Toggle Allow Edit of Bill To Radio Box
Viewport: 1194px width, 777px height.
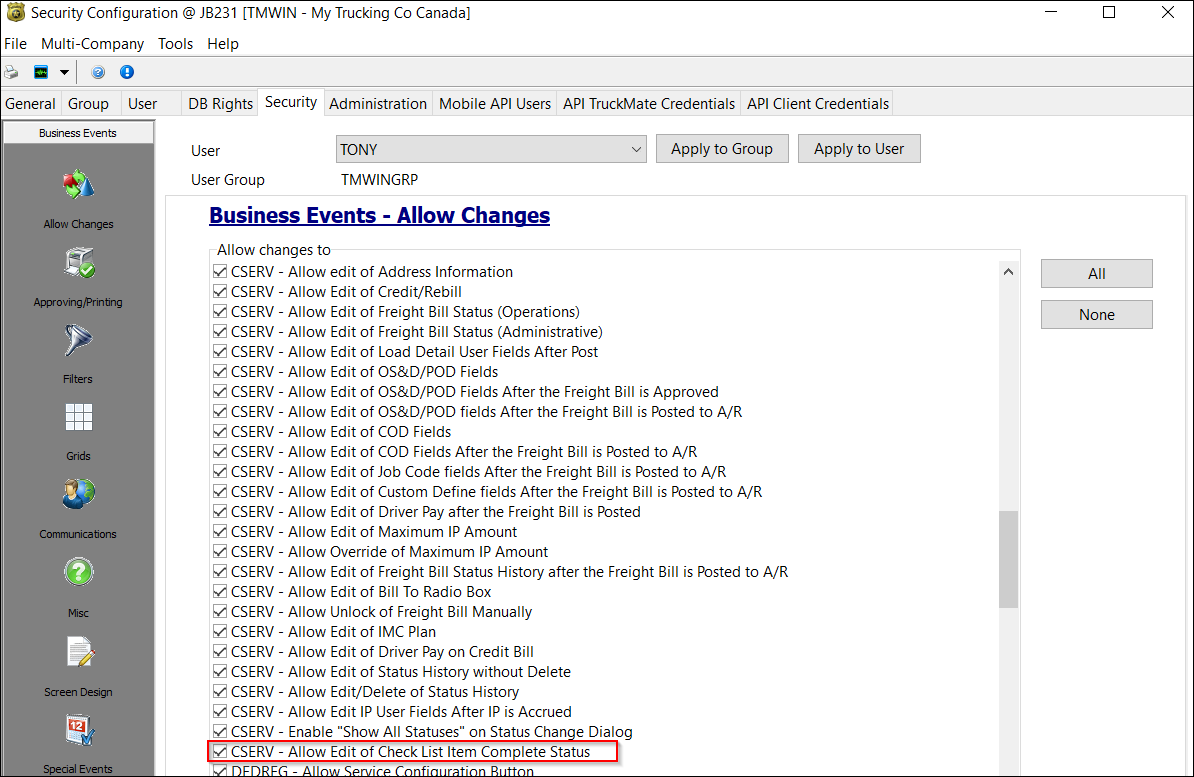[x=220, y=591]
